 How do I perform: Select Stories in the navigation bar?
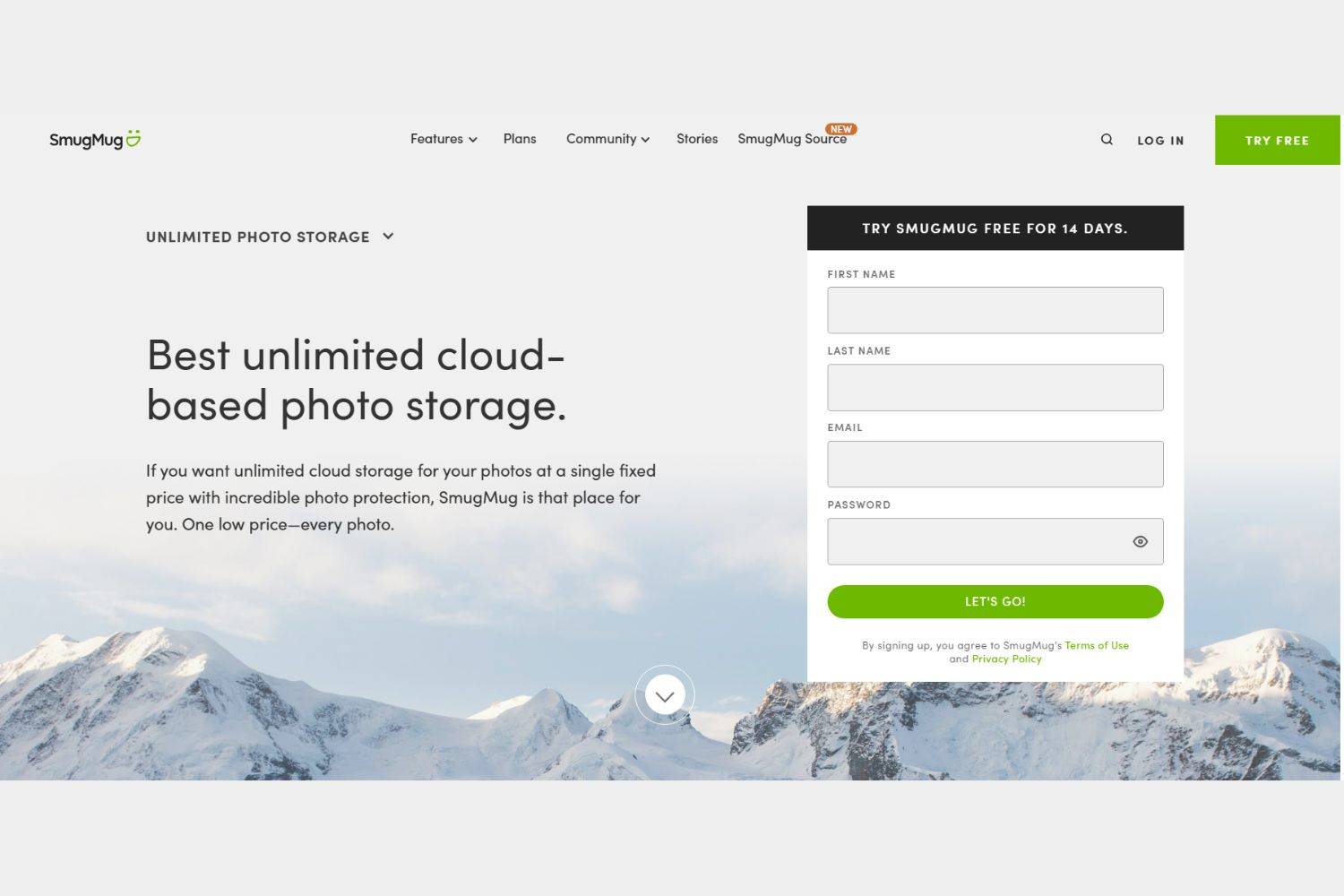[x=696, y=139]
